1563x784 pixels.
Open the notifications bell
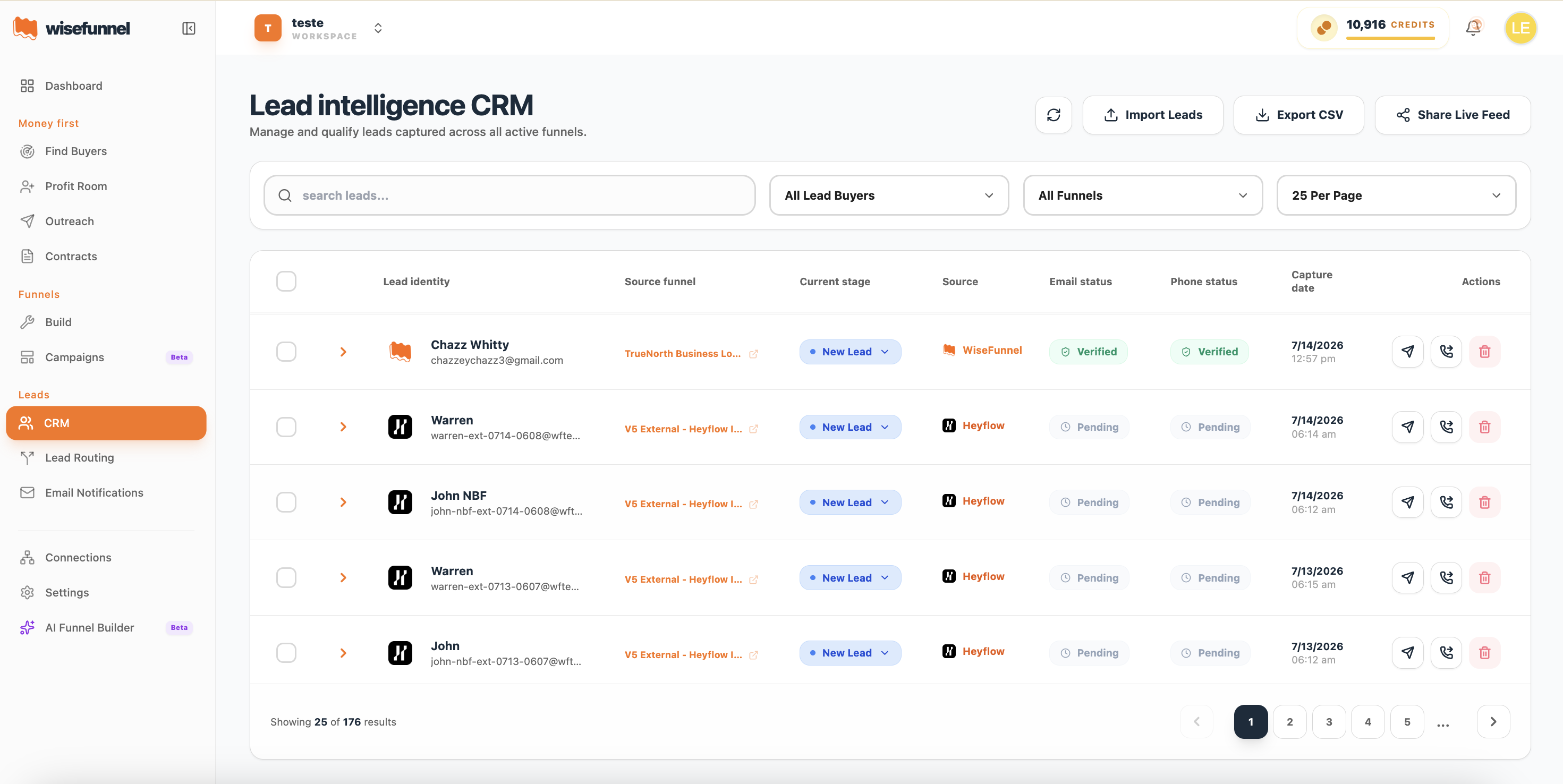tap(1473, 28)
